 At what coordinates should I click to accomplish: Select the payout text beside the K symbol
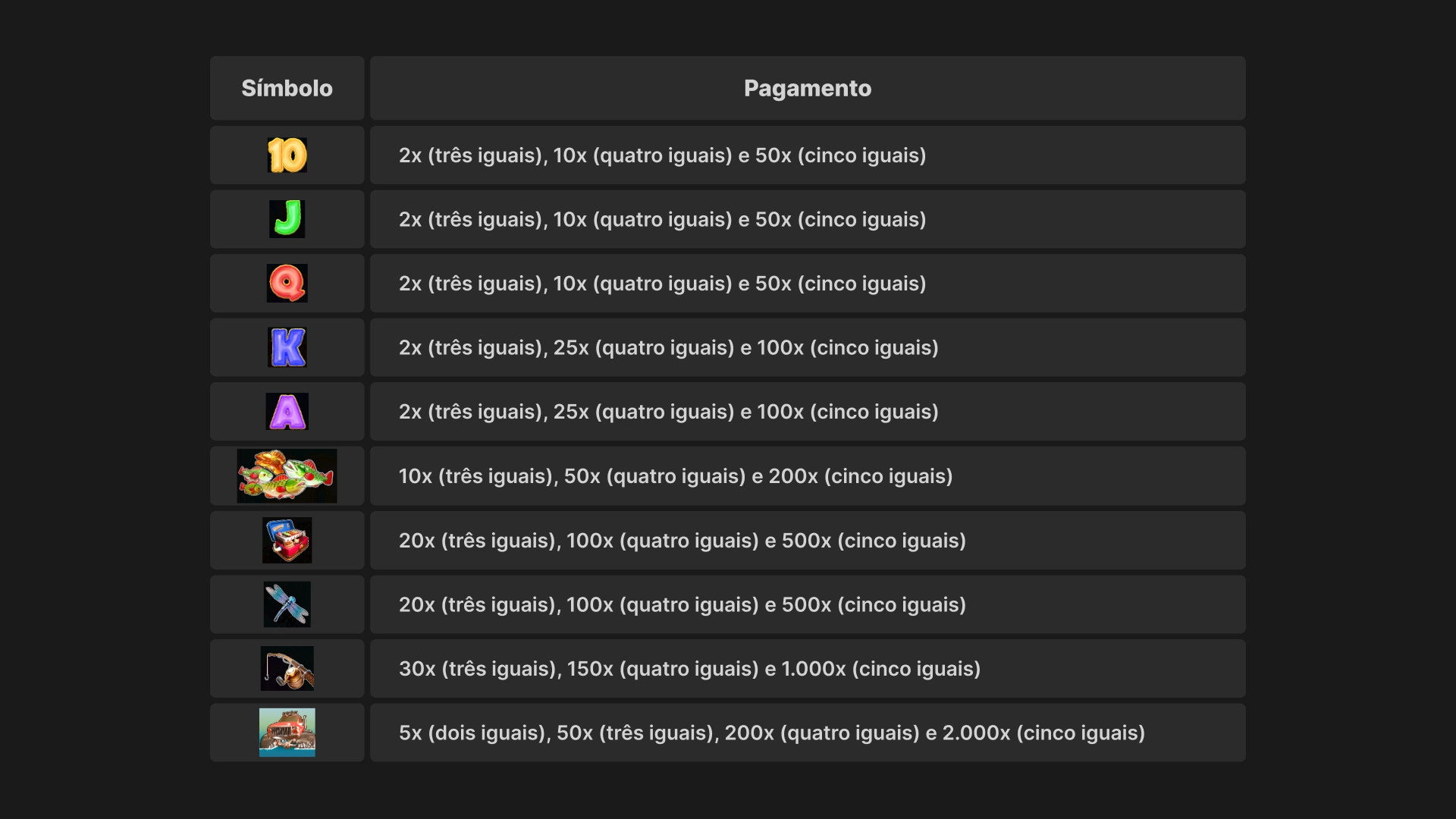[x=668, y=347]
